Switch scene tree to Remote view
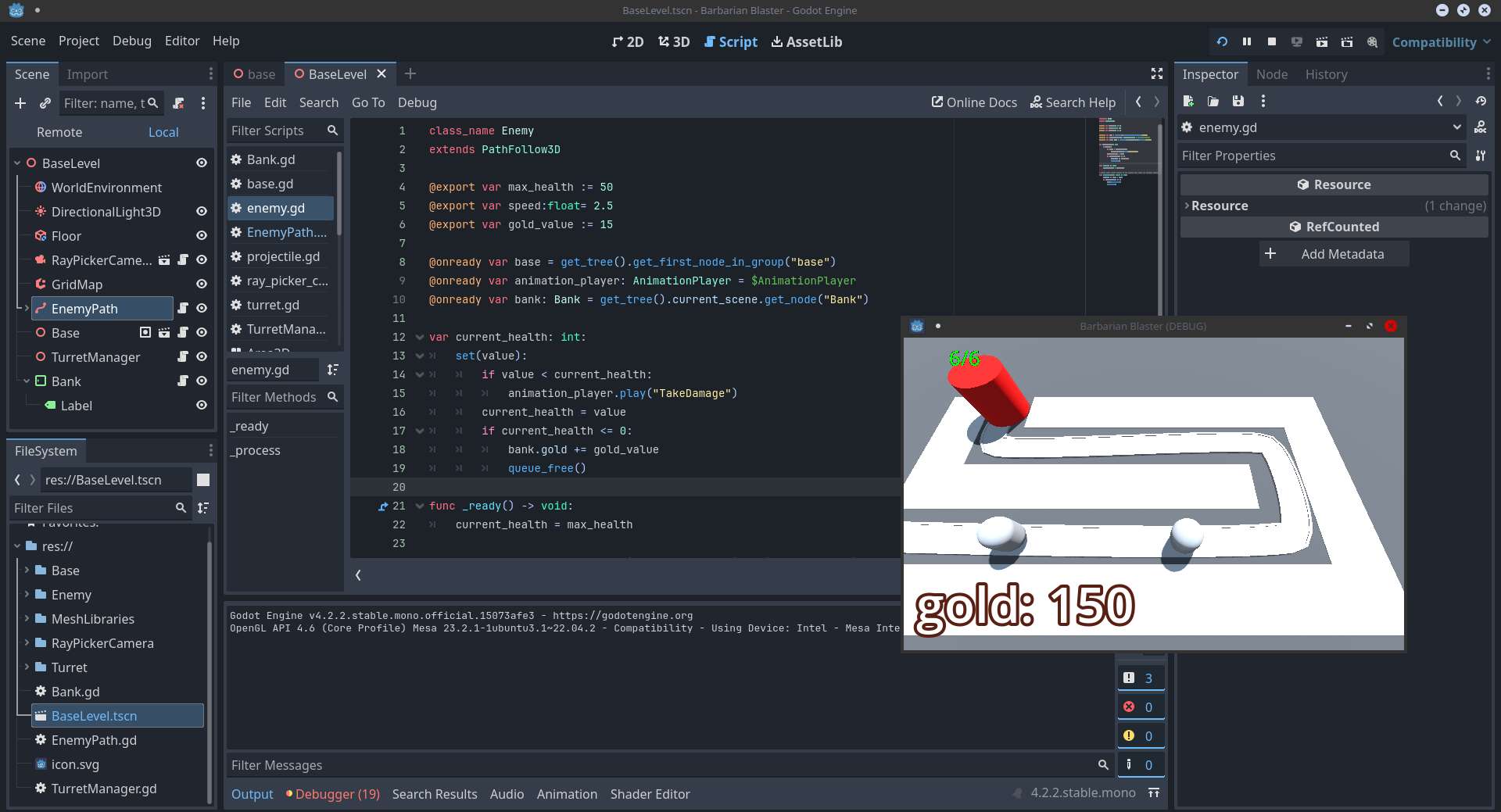 coord(59,133)
